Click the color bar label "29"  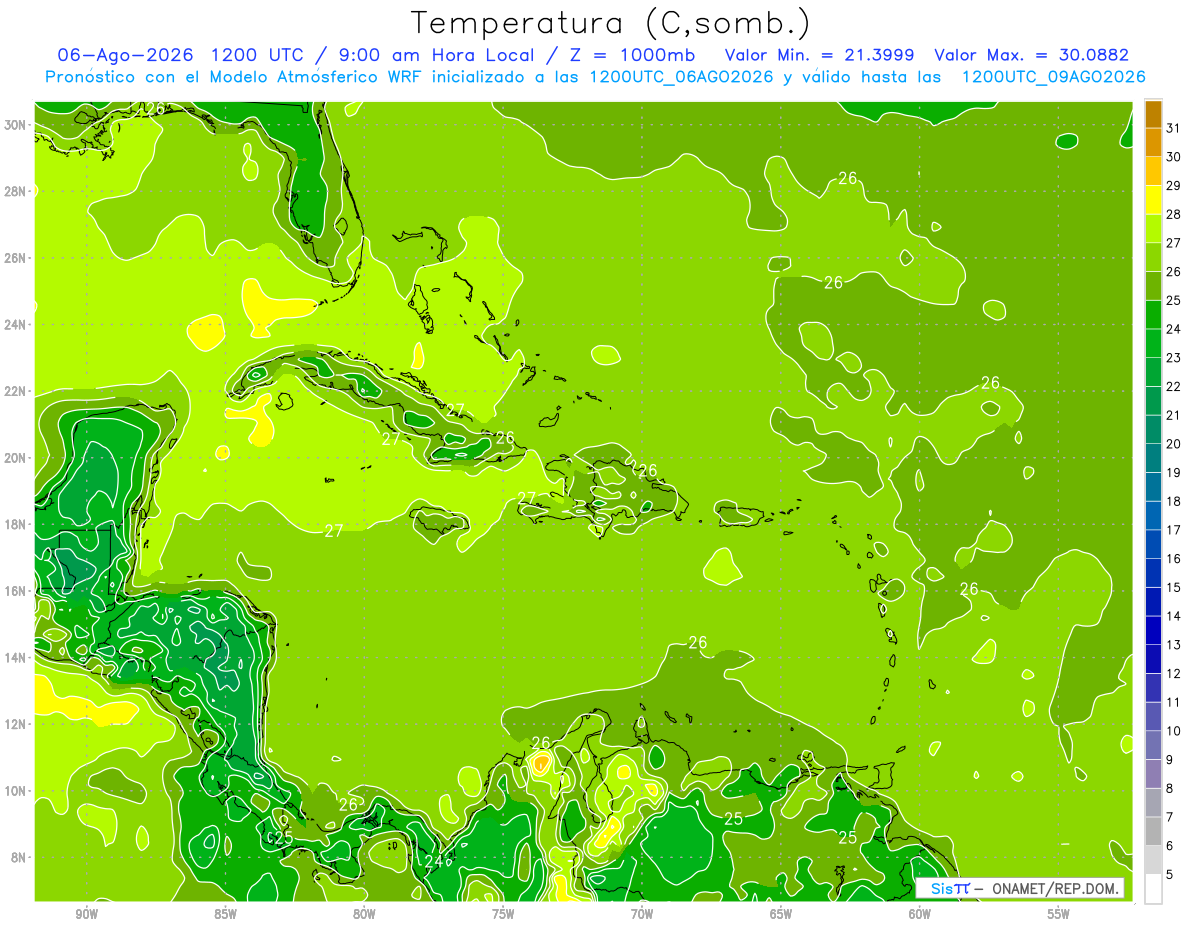1174,186
